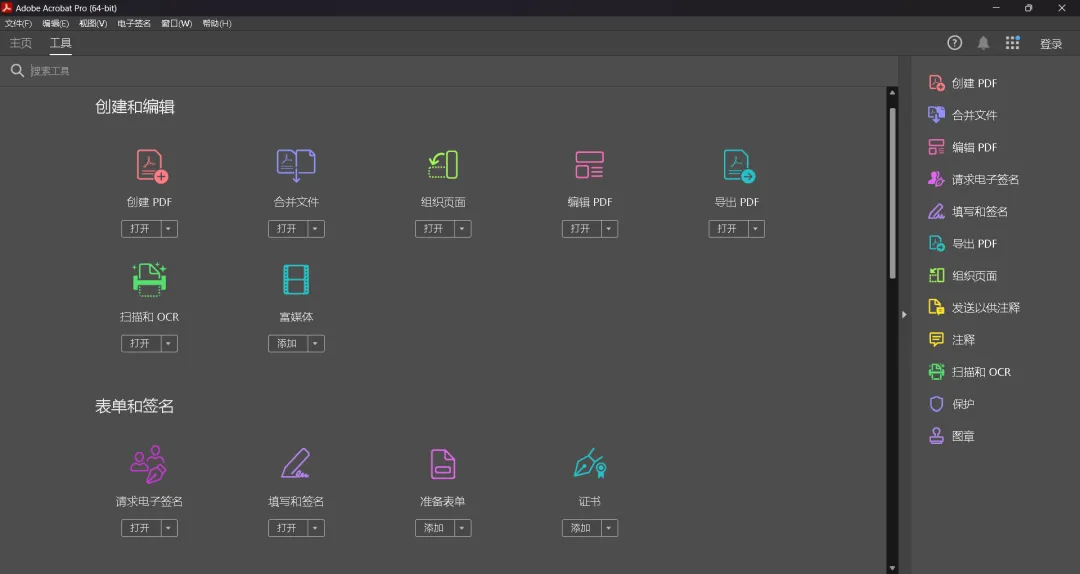Click the 证书 certificate pen icon

pyautogui.click(x=590, y=464)
